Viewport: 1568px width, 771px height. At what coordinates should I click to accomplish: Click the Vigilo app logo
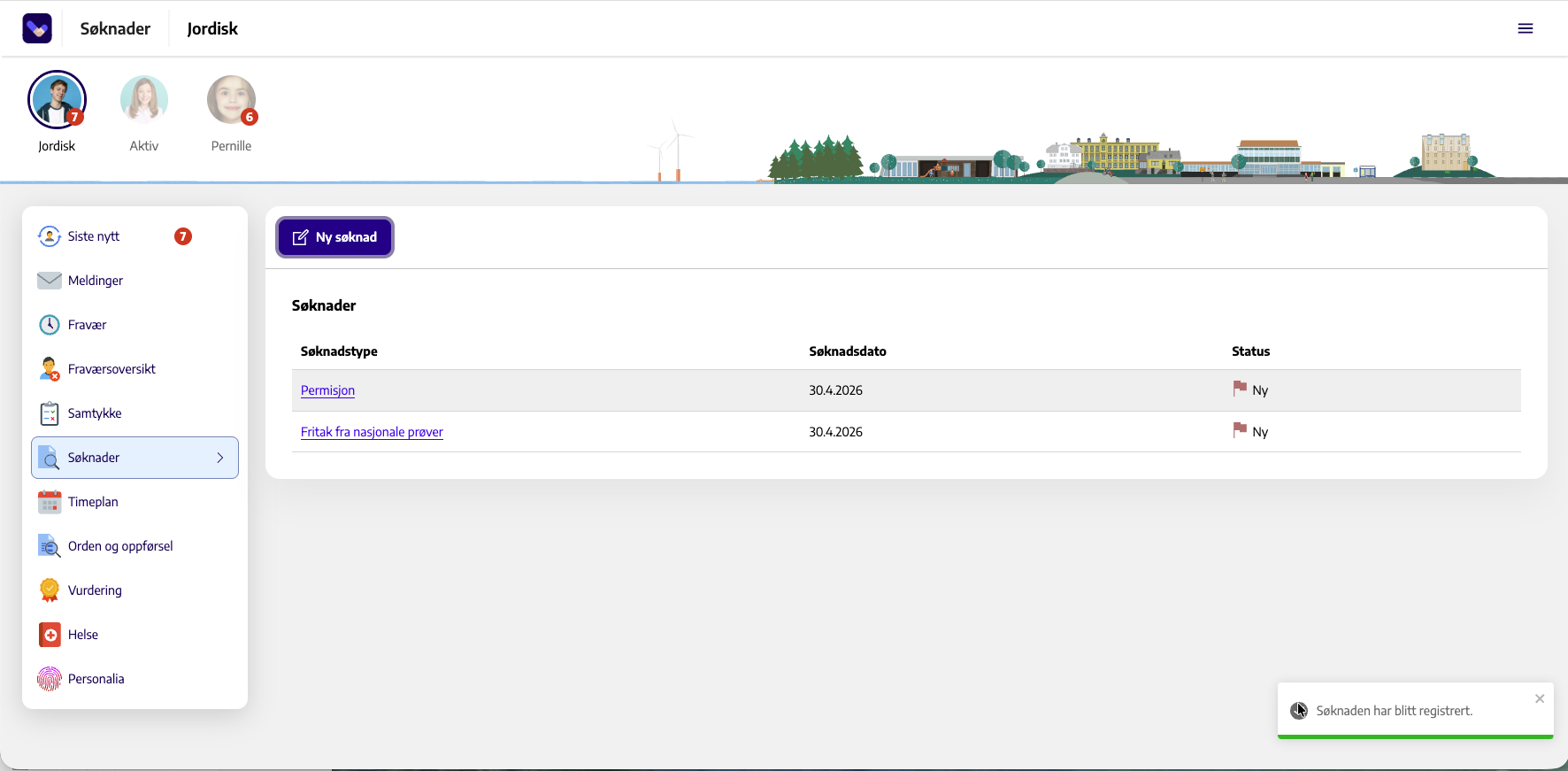coord(37,28)
